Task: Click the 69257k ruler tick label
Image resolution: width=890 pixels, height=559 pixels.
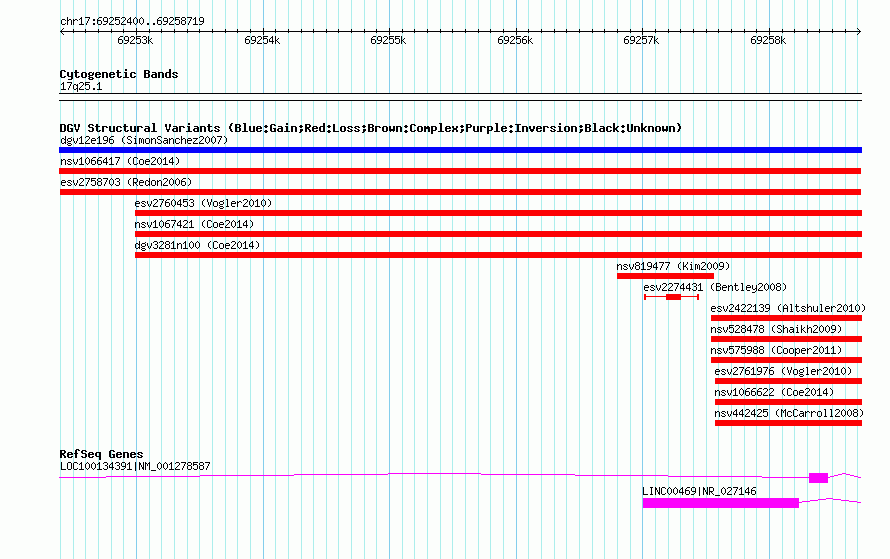Action: [641, 40]
